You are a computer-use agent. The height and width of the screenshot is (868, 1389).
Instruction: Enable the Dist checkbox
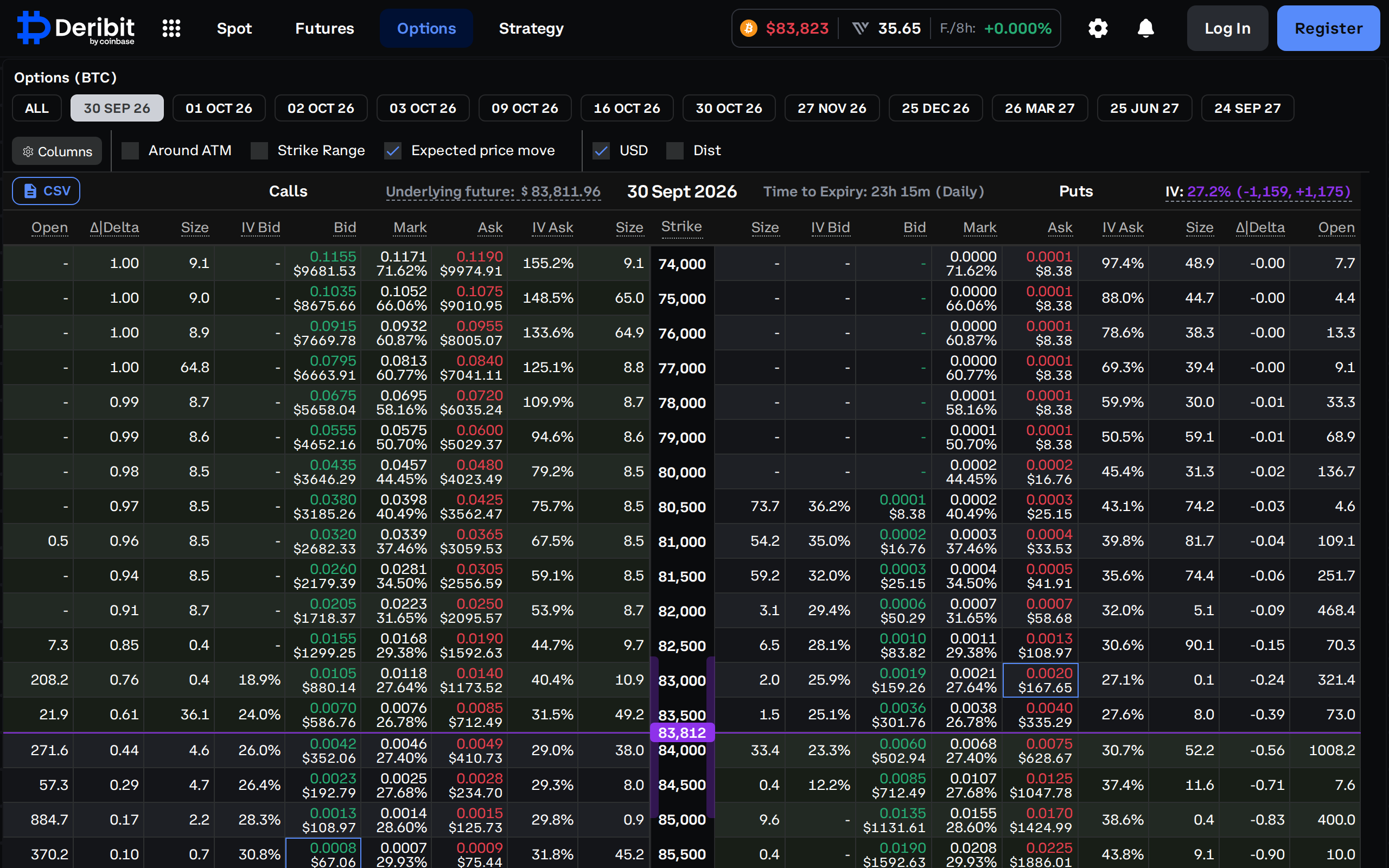pyautogui.click(x=675, y=151)
